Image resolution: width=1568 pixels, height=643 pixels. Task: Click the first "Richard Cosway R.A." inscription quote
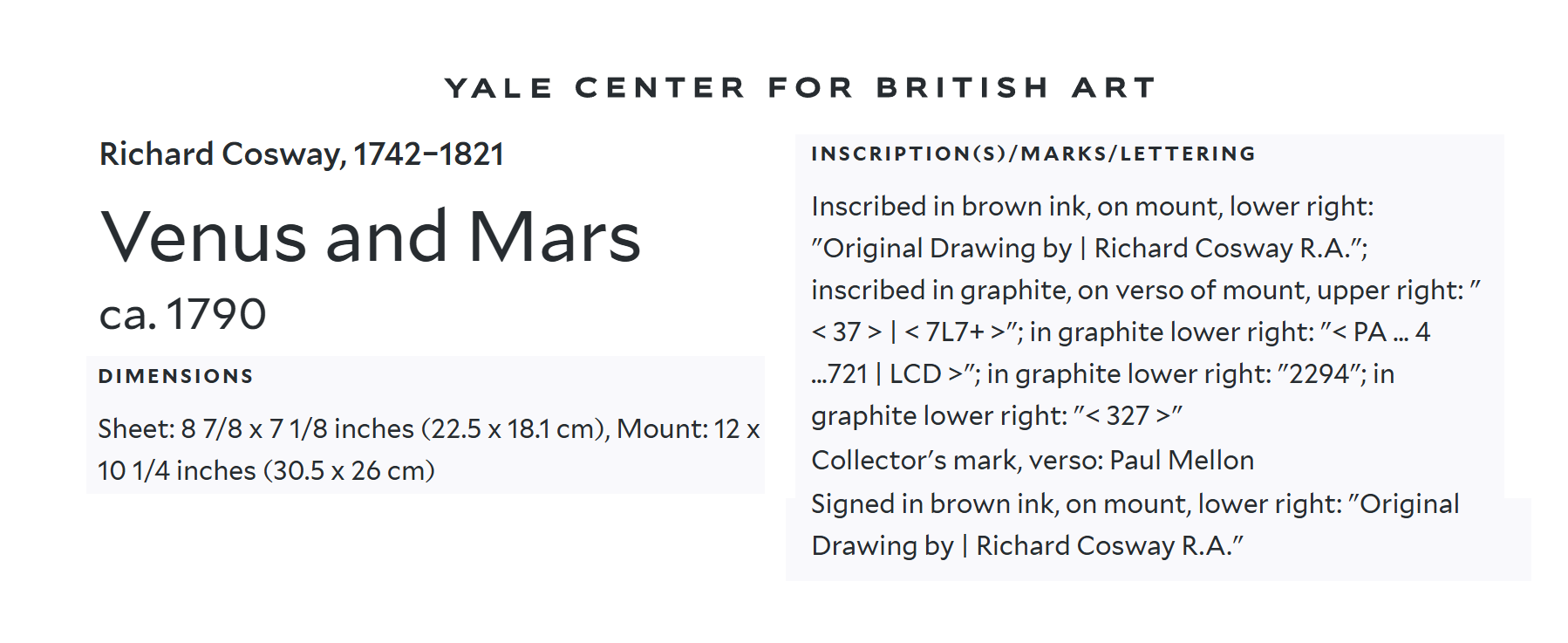[1230, 249]
